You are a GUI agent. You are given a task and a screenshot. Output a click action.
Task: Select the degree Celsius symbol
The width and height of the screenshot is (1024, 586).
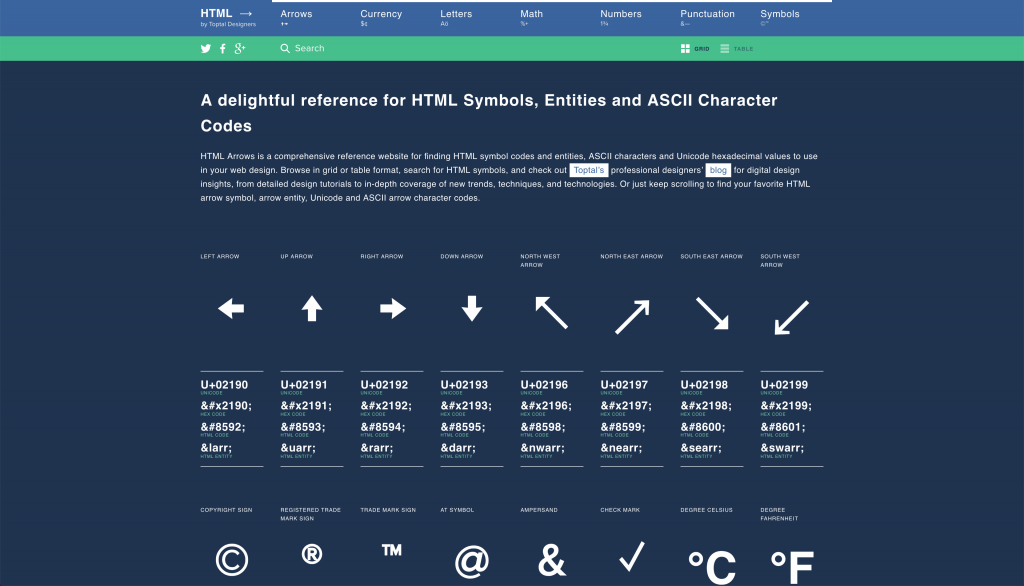coord(712,566)
